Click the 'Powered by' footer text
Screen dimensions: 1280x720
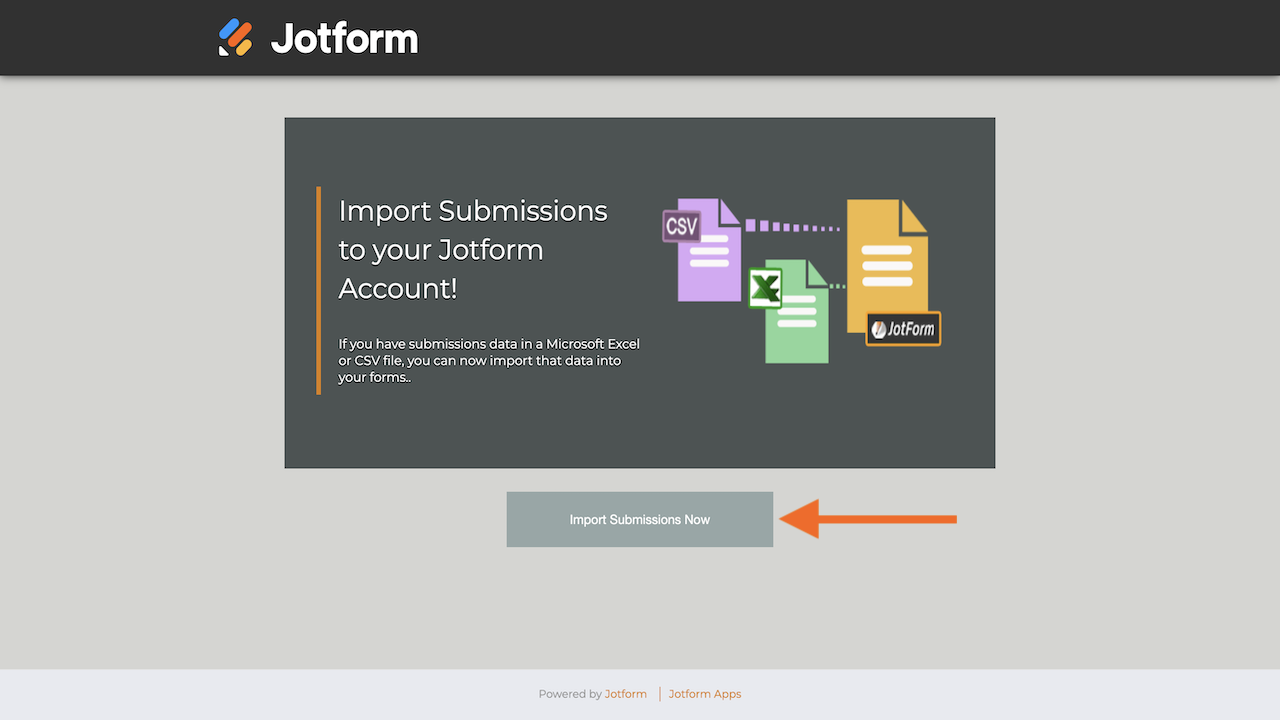pyautogui.click(x=570, y=694)
